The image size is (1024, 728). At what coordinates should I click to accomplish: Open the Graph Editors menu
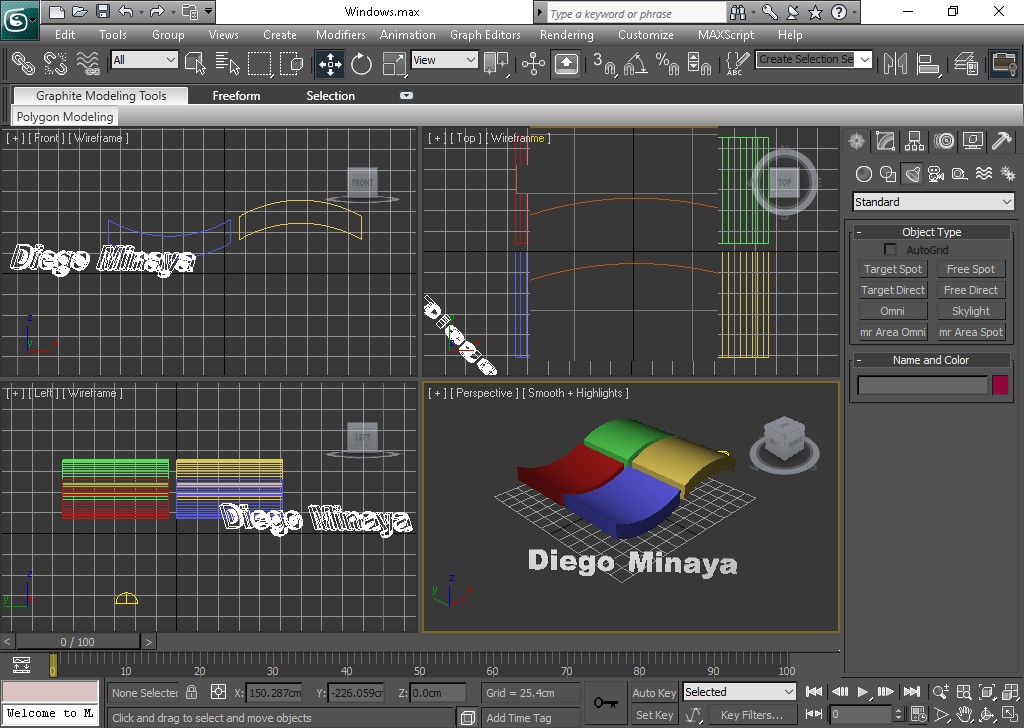(485, 35)
